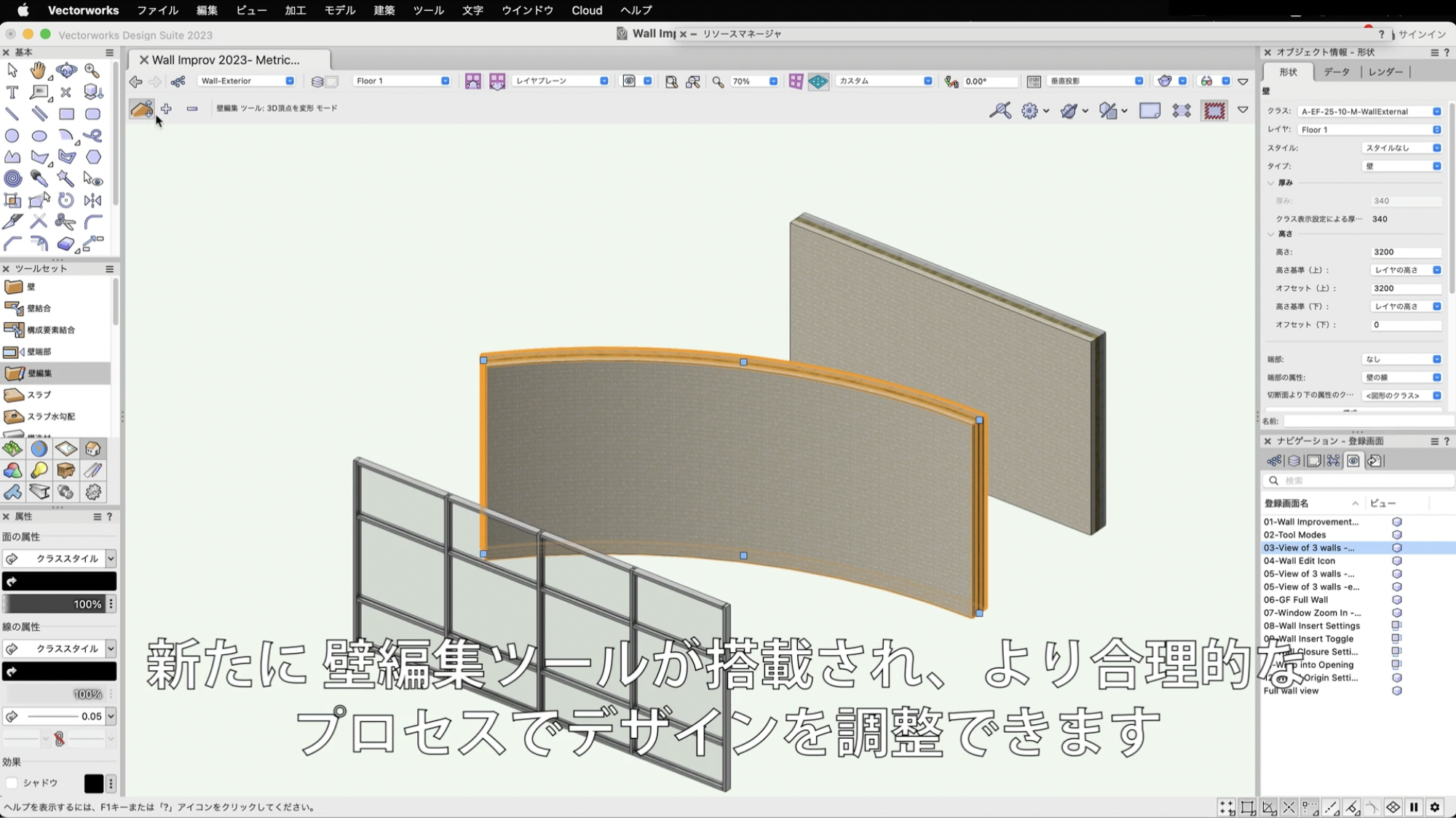Viewport: 1456px width, 818px height.
Task: Sort by the 登録画面名 column header
Action: 1286,504
